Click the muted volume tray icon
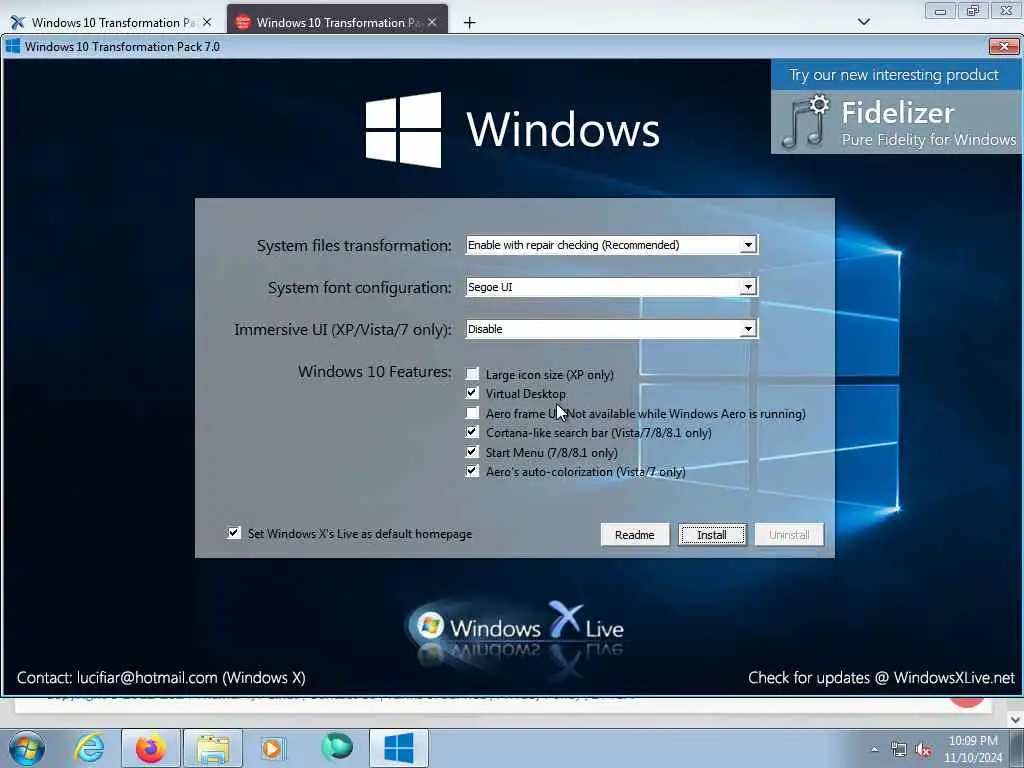 [923, 749]
